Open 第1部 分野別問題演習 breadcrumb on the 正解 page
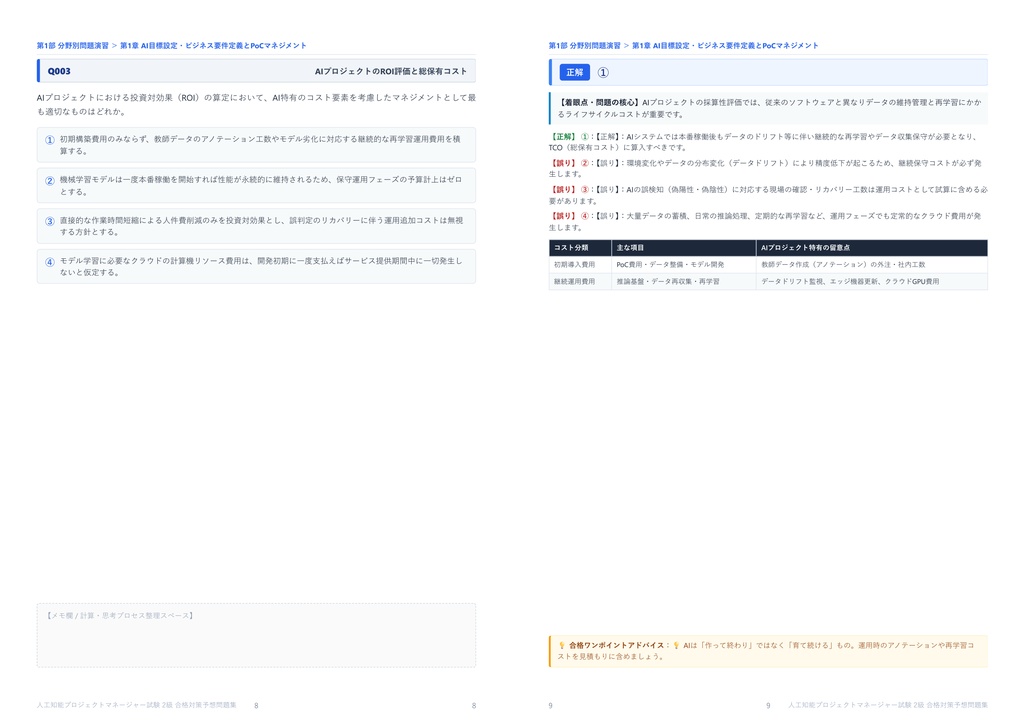Screen dimensions: 1024x724 [x=584, y=46]
